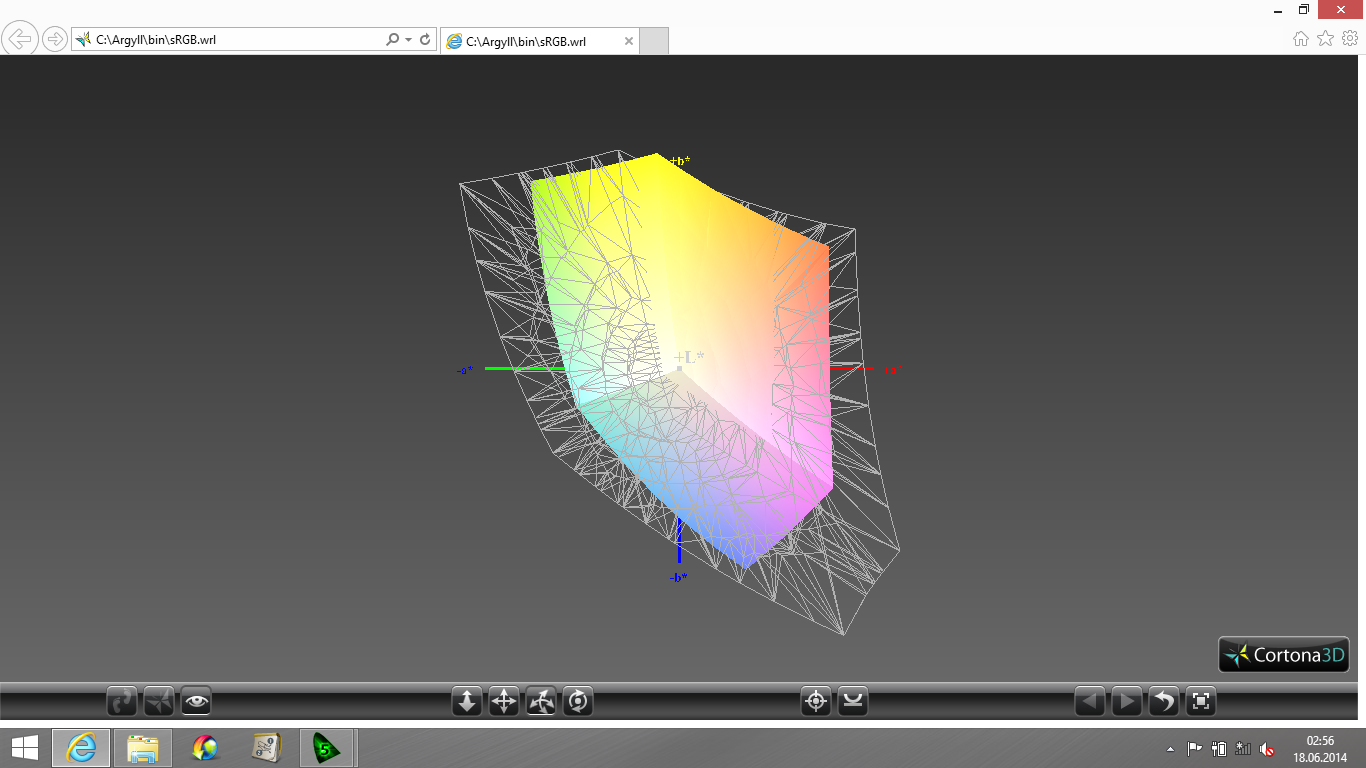Open File Explorer from taskbar
Viewport: 1366px width, 768px height.
143,748
